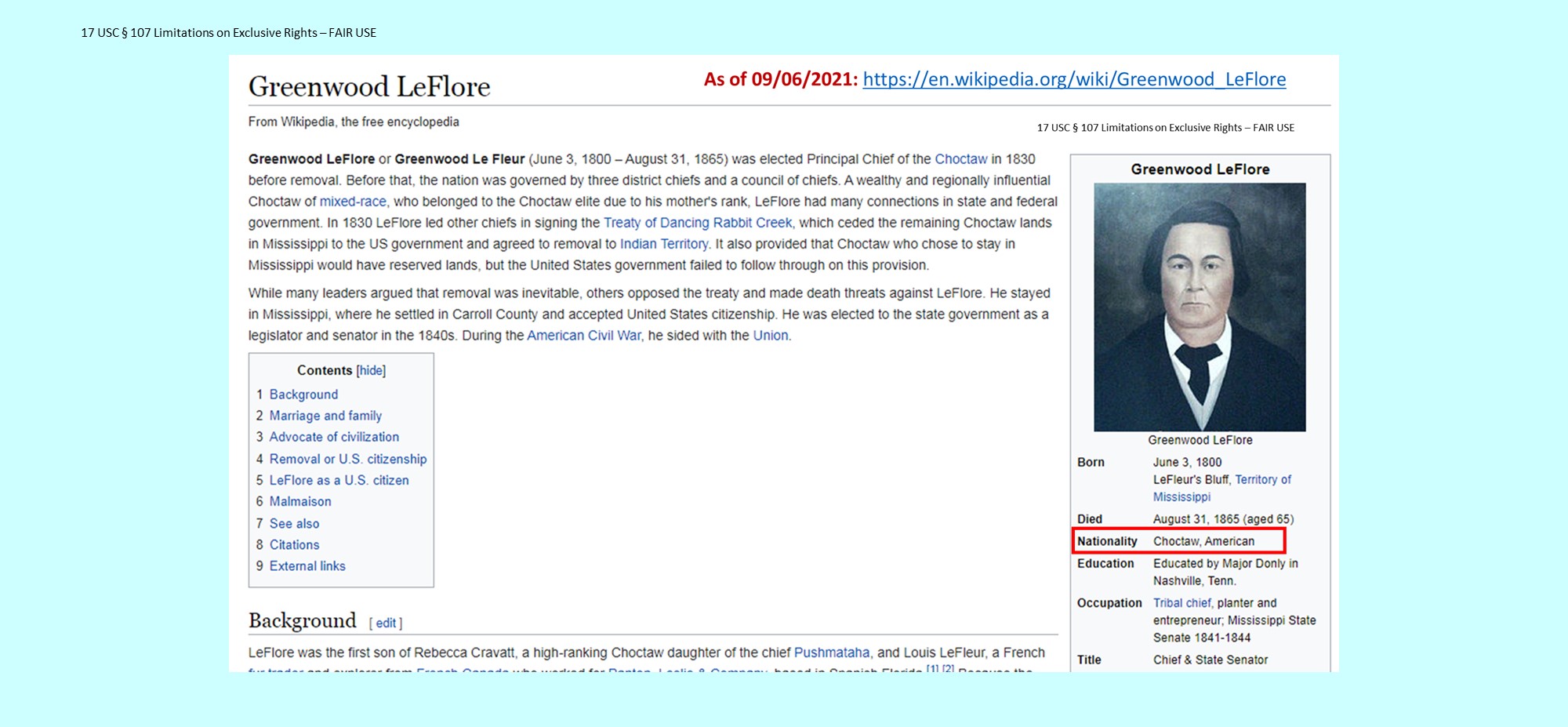Navigate to Removal or U.S. citizenship section
The height and width of the screenshot is (727, 1568).
(348, 459)
